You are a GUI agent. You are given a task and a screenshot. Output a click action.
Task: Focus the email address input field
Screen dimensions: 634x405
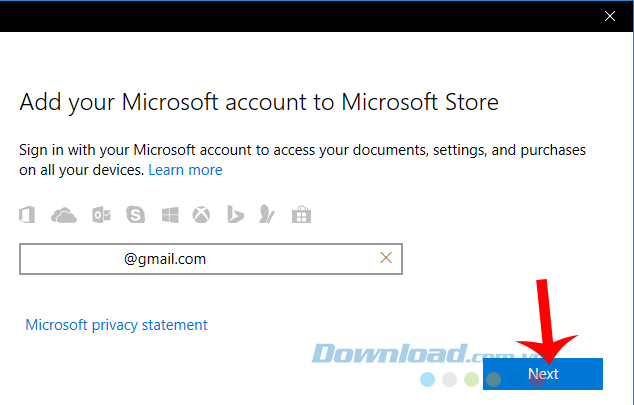point(200,258)
